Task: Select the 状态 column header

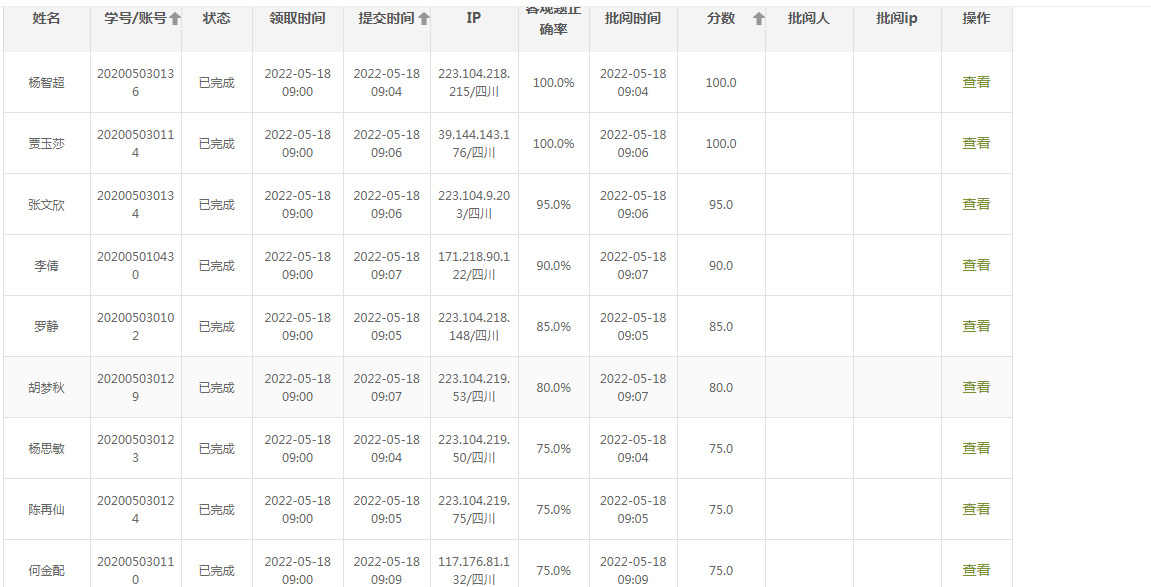Action: 217,18
